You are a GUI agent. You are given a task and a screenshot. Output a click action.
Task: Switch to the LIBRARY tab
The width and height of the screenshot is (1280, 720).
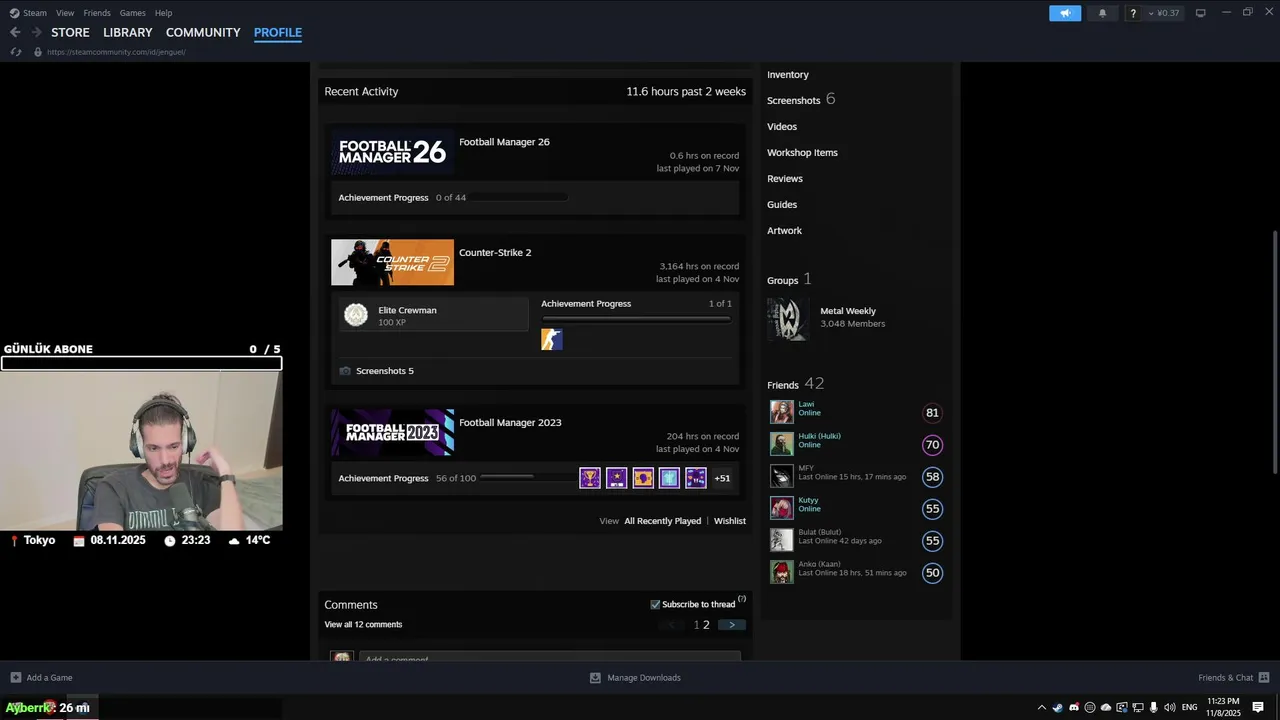pos(128,32)
